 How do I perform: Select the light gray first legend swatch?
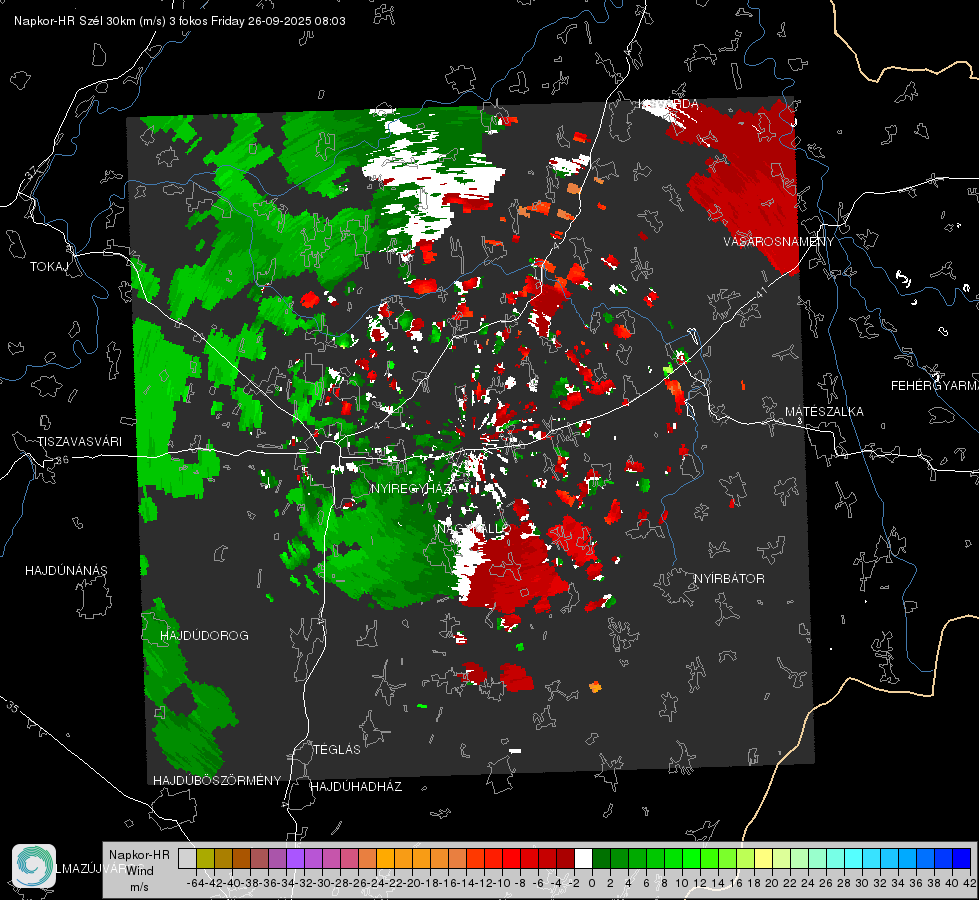tap(187, 859)
